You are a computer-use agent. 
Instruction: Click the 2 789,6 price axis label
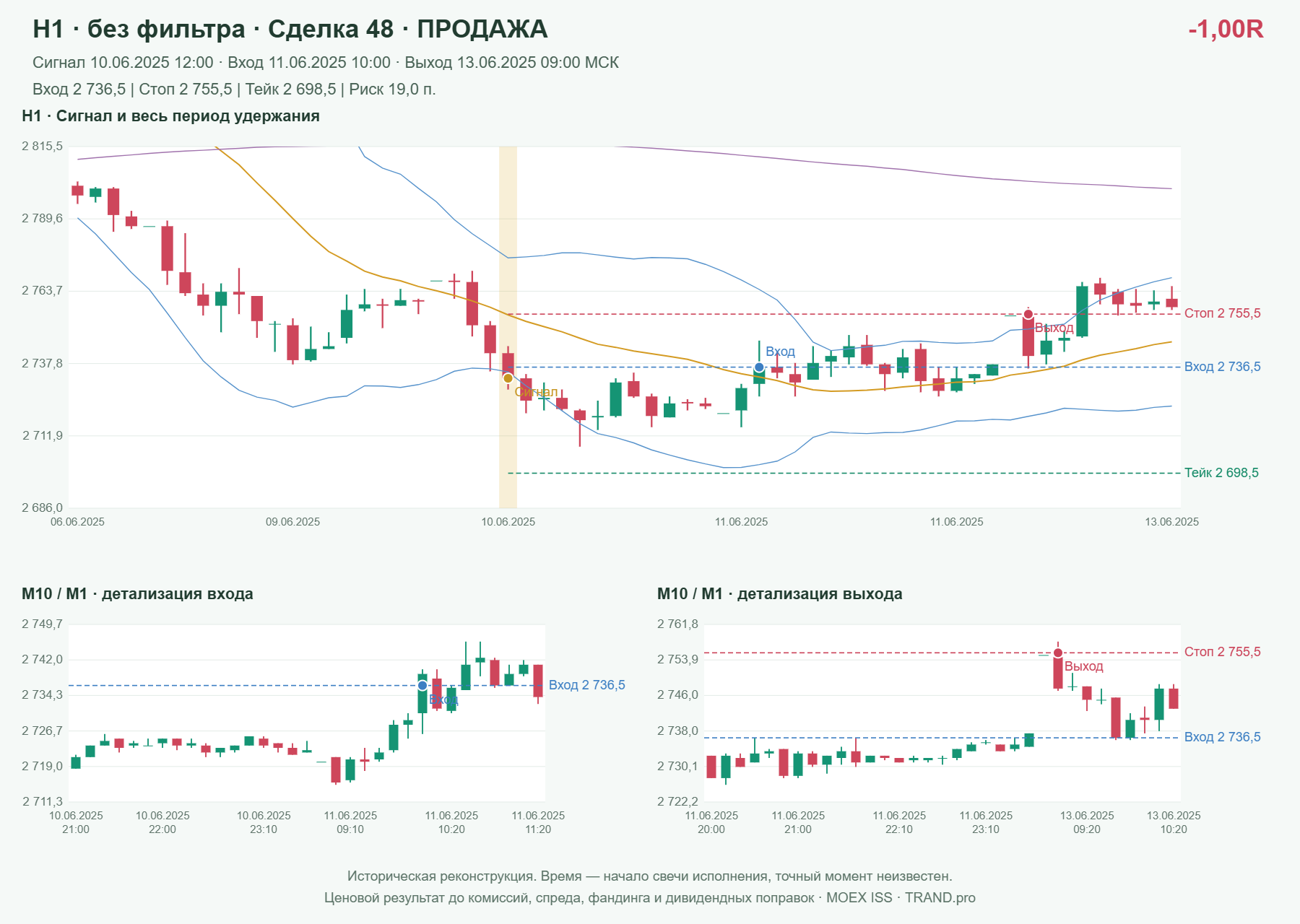pyautogui.click(x=42, y=219)
